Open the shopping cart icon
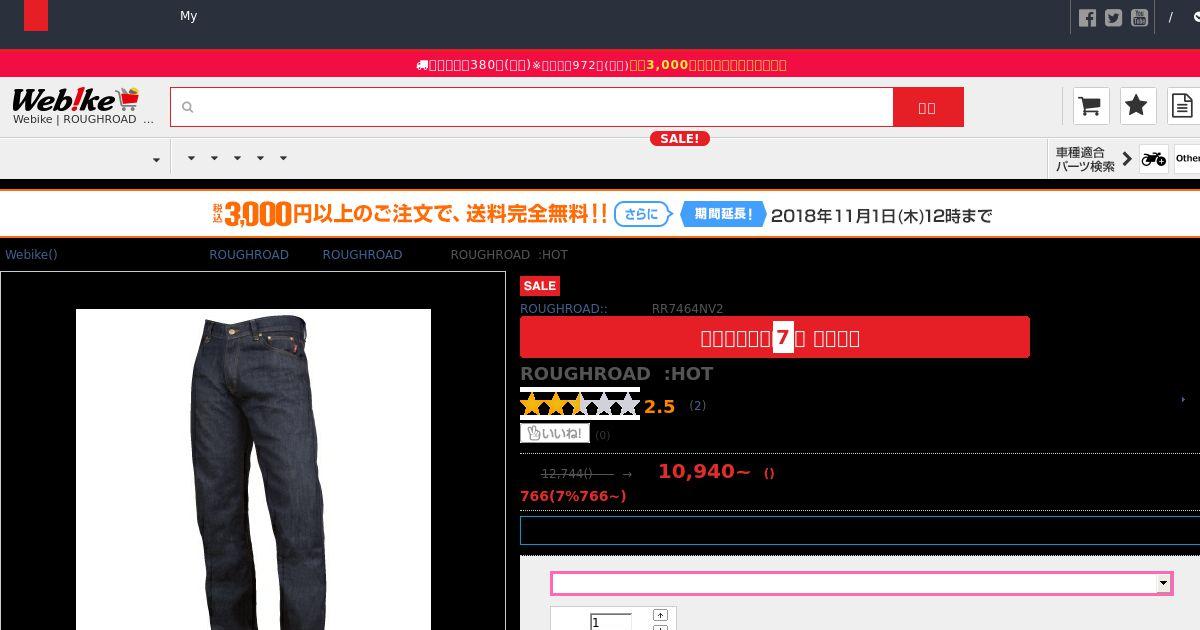Viewport: 1200px width, 630px height. click(x=1090, y=106)
